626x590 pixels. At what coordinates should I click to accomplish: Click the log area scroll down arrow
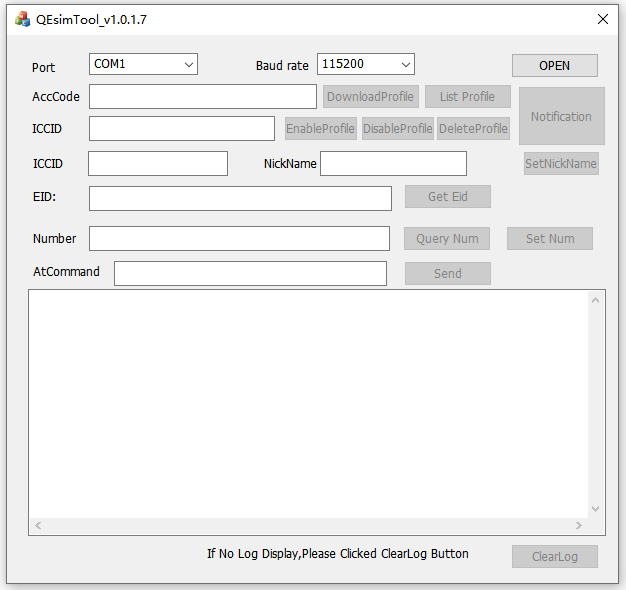coord(597,508)
